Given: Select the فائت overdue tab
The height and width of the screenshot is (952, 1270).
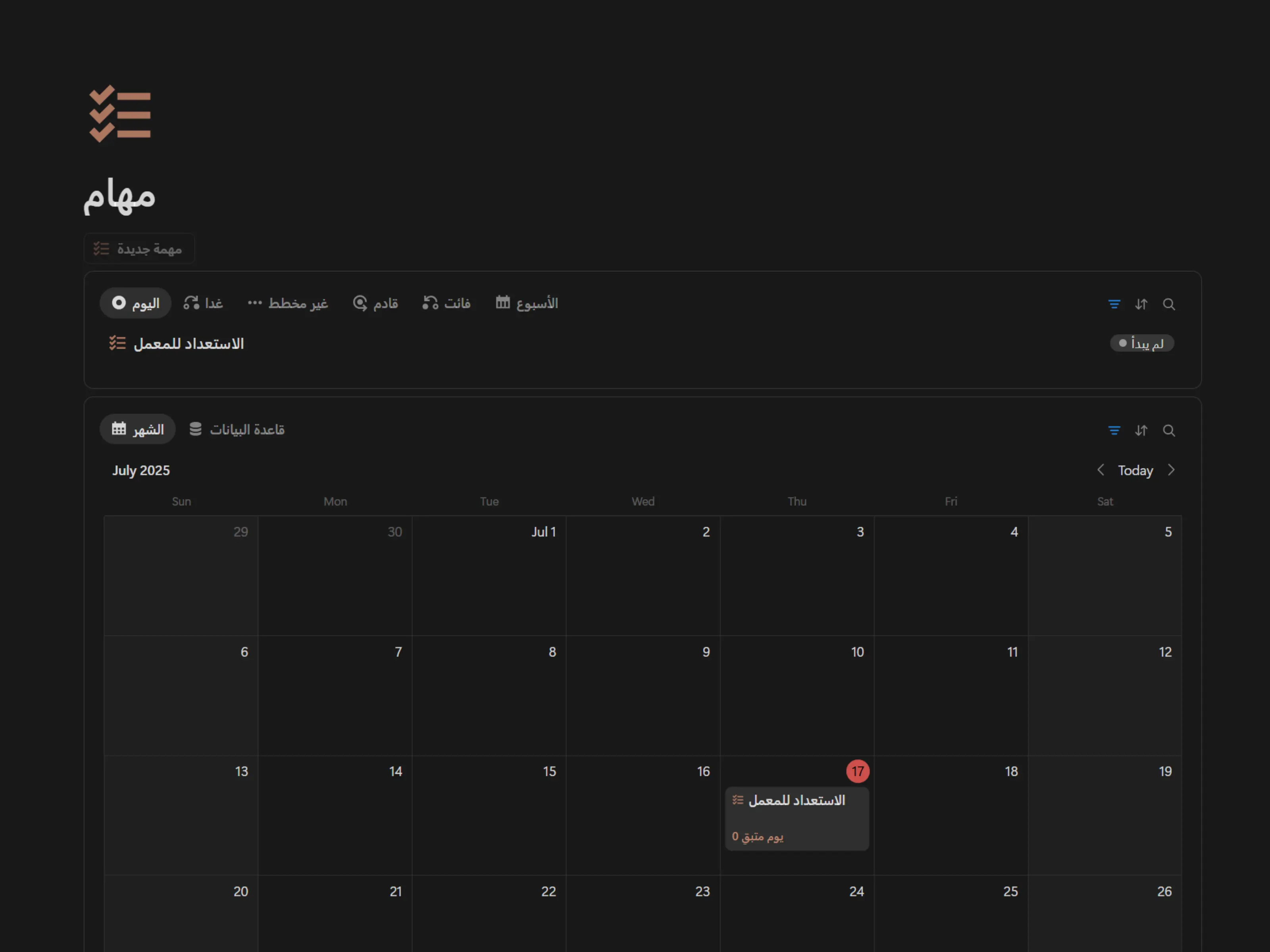Looking at the screenshot, I should [446, 303].
